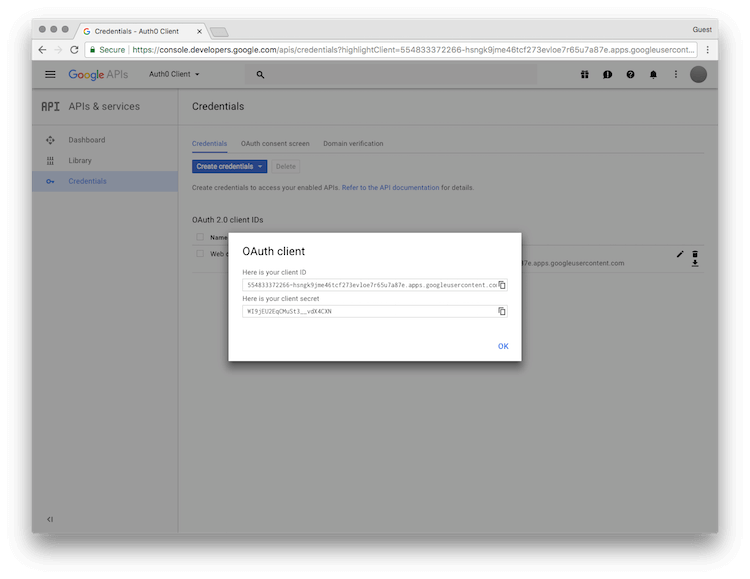Click the Secure padlock icon

pos(93,50)
